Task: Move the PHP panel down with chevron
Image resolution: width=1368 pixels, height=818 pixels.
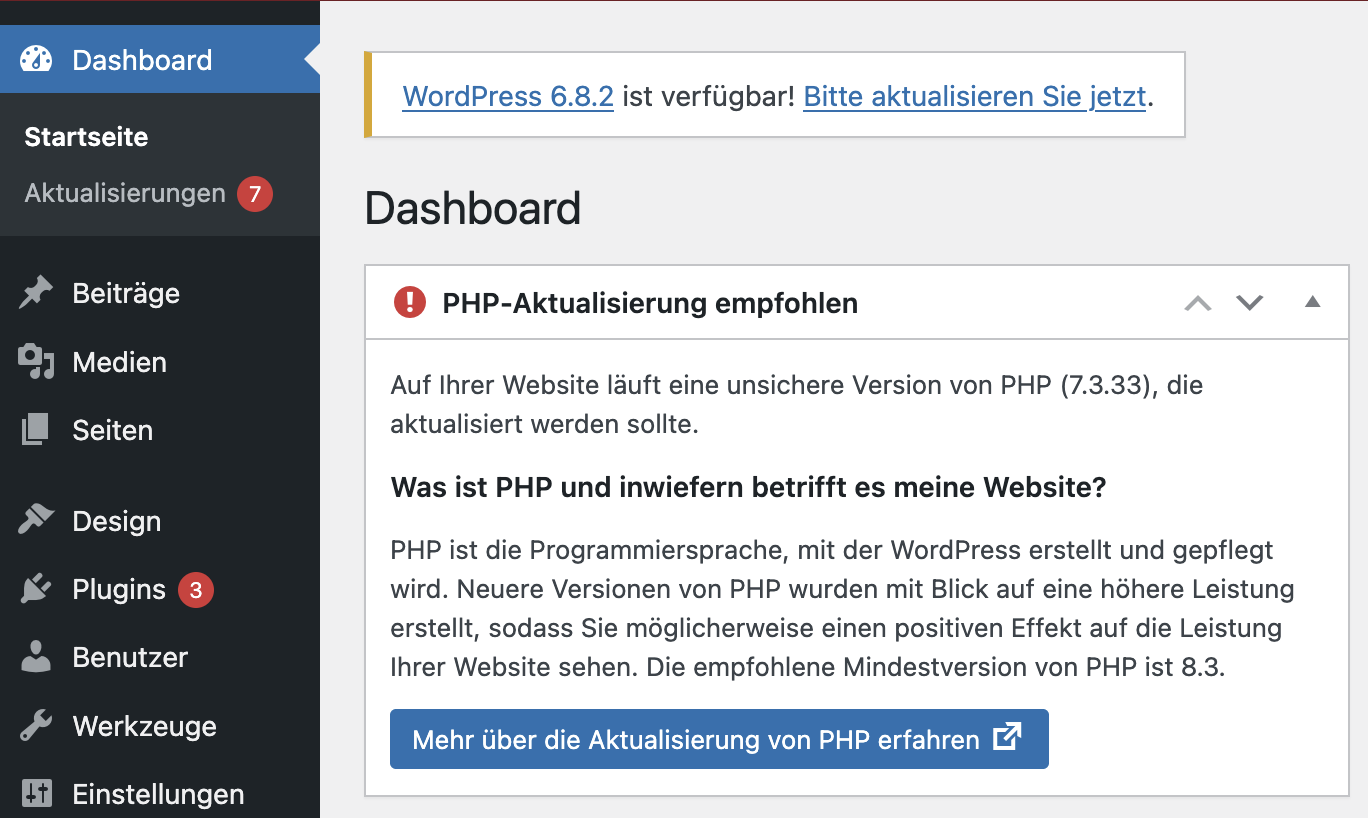Action: [1250, 302]
